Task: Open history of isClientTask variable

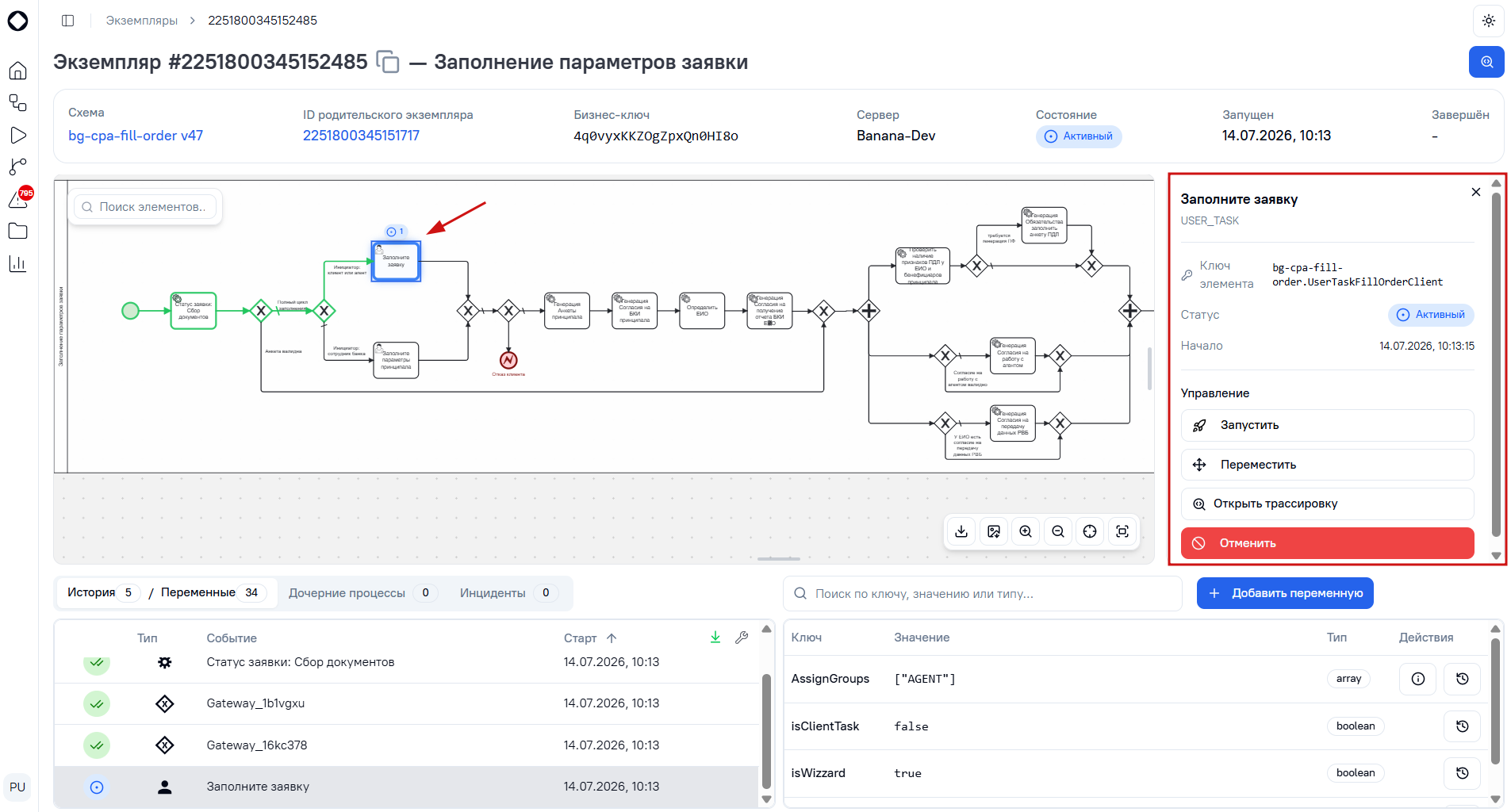Action: 1463,726
